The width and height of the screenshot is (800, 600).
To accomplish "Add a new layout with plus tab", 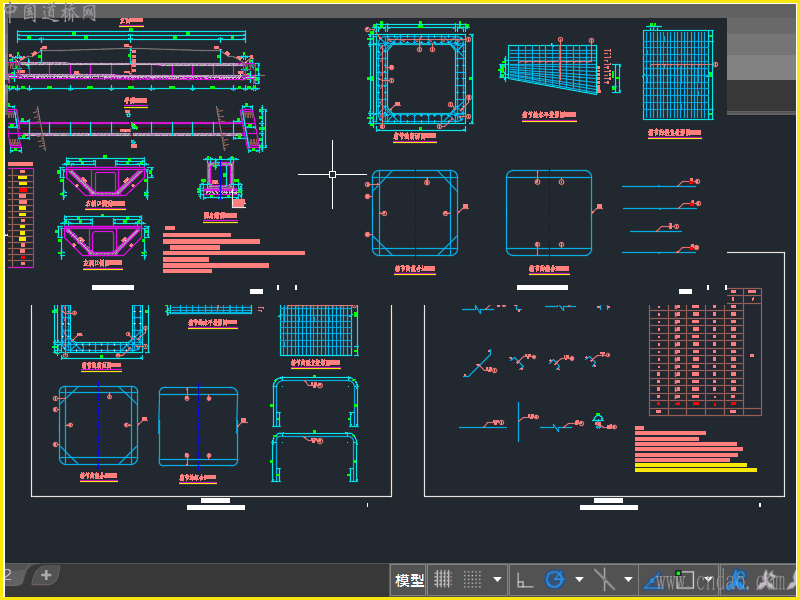I will pyautogui.click(x=46, y=575).
